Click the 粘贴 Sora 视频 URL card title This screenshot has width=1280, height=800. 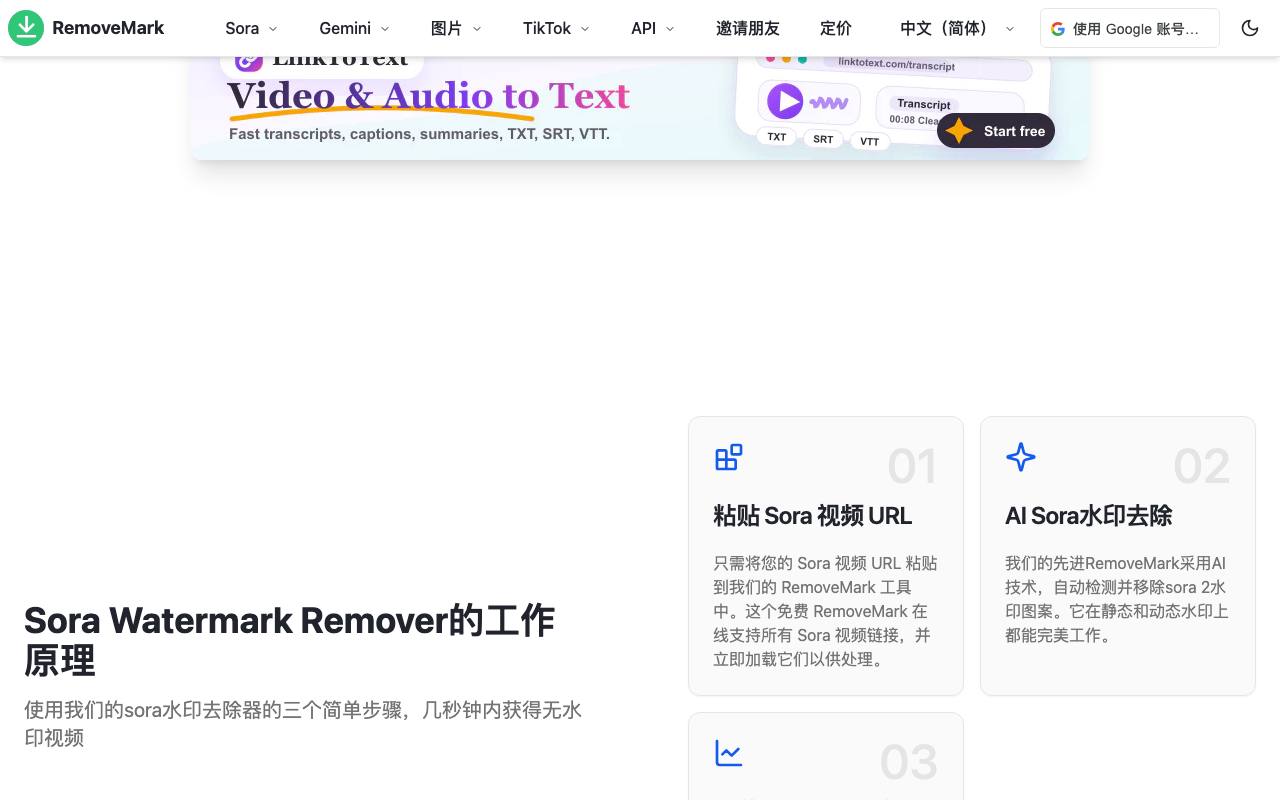click(813, 516)
